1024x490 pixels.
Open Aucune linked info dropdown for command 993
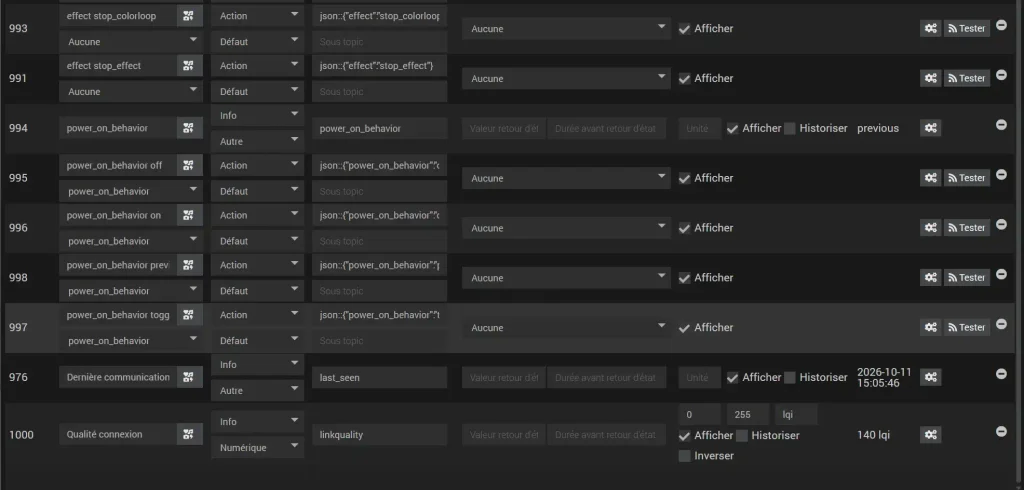131,42
